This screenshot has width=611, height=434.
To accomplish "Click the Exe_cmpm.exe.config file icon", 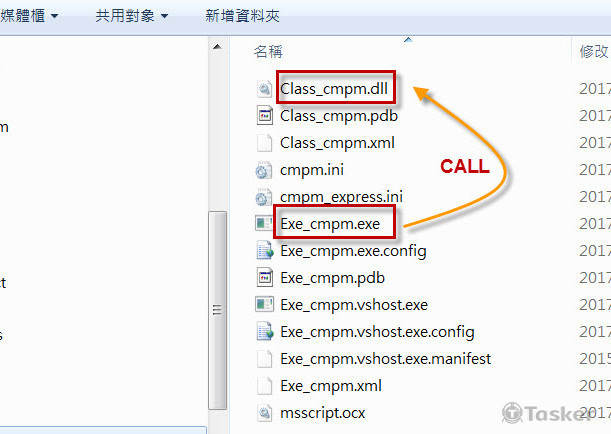I will click(264, 250).
